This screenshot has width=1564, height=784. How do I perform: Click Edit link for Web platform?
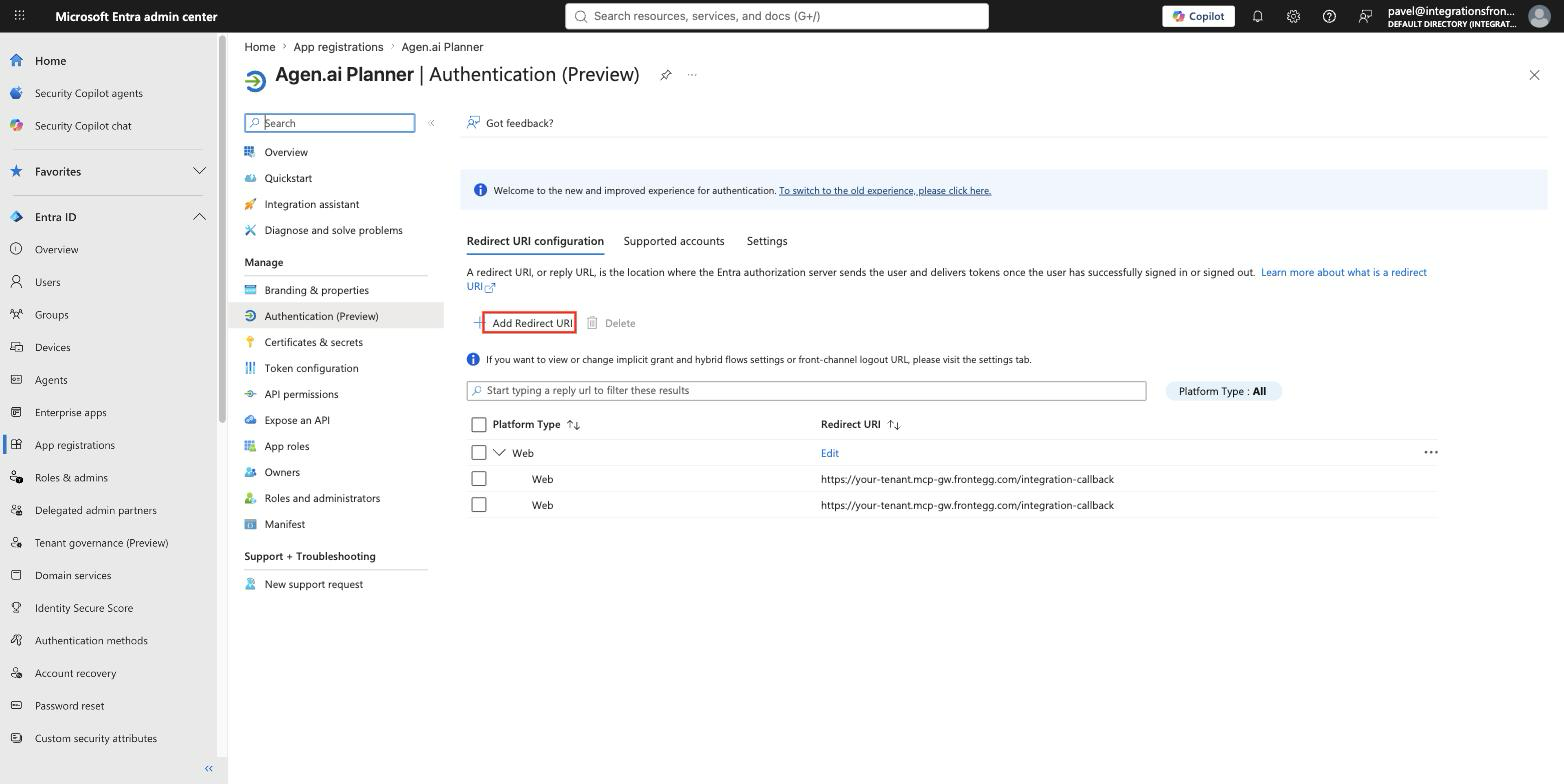tap(830, 453)
